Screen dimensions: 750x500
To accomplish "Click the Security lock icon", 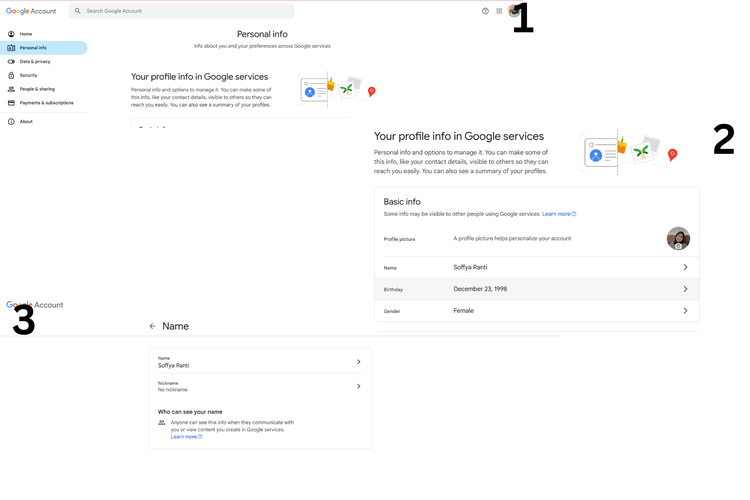I will 11,75.
